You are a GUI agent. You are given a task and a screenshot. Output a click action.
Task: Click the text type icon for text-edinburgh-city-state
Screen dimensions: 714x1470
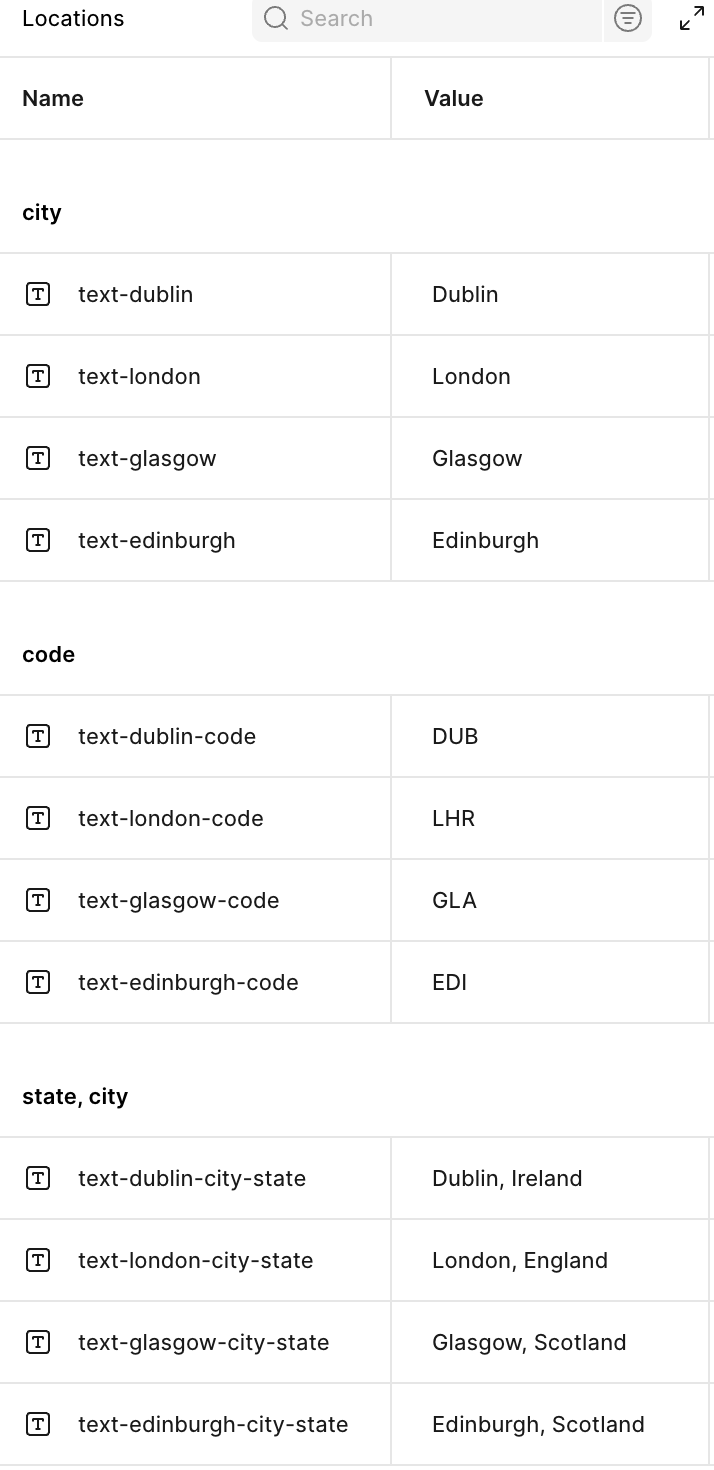point(38,1424)
